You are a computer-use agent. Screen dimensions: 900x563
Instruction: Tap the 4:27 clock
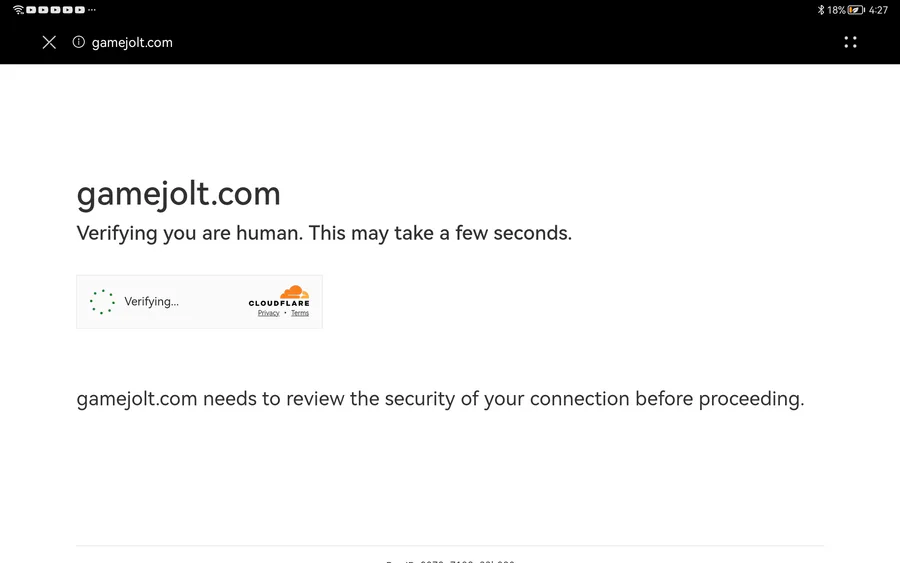click(x=878, y=10)
